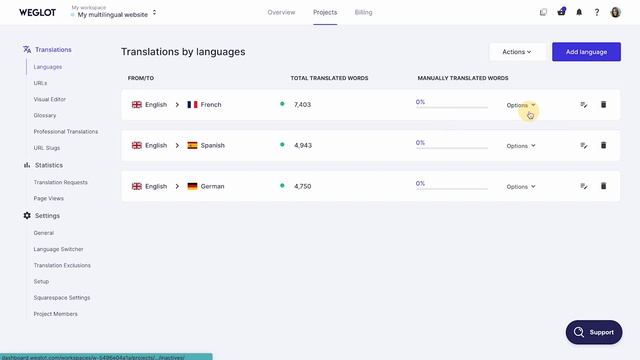This screenshot has height=360, width=640.
Task: Click the Translations section icon
Action: (27, 50)
